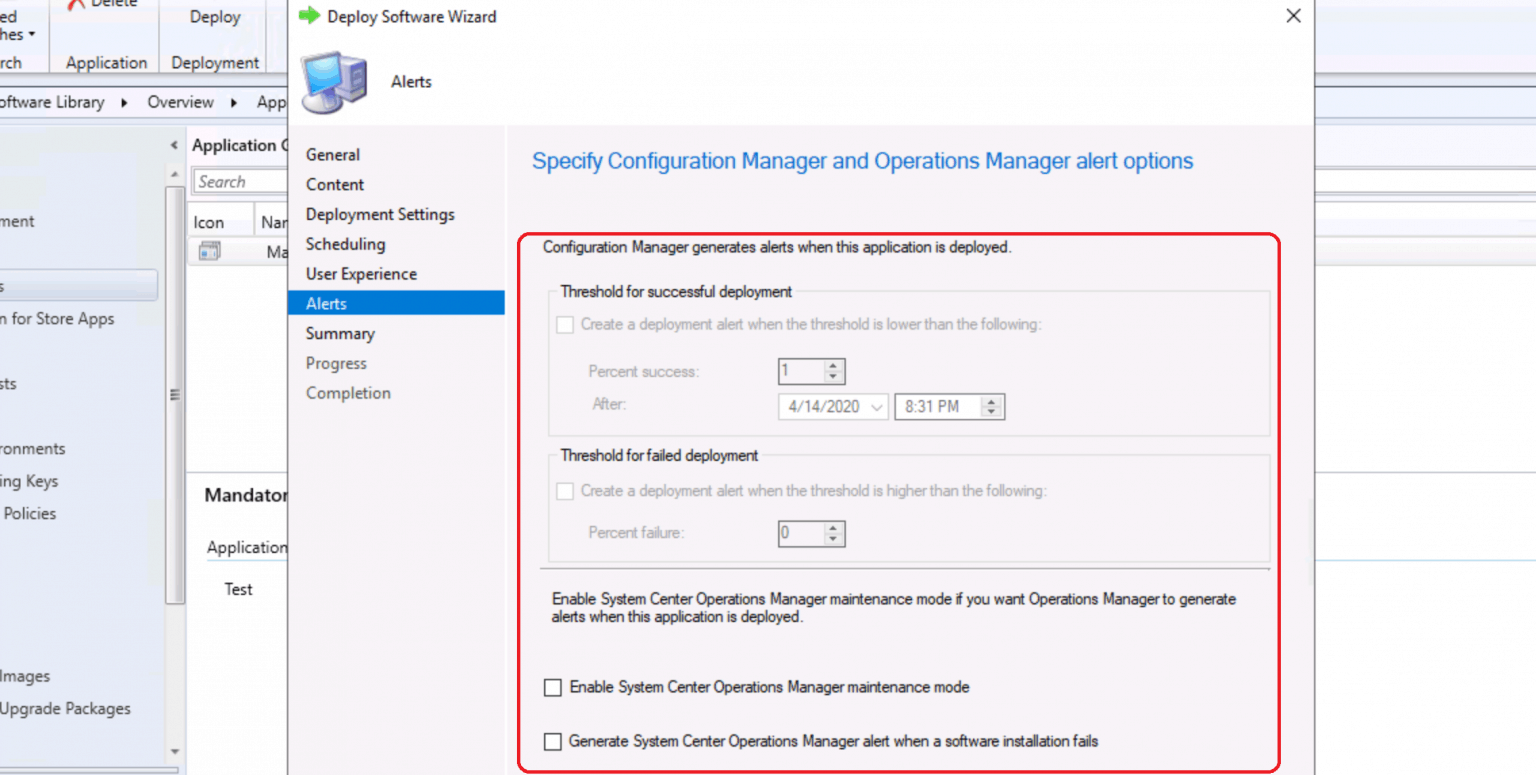The image size is (1536, 775).
Task: Collapse the navigation pane arrow
Action: [174, 146]
